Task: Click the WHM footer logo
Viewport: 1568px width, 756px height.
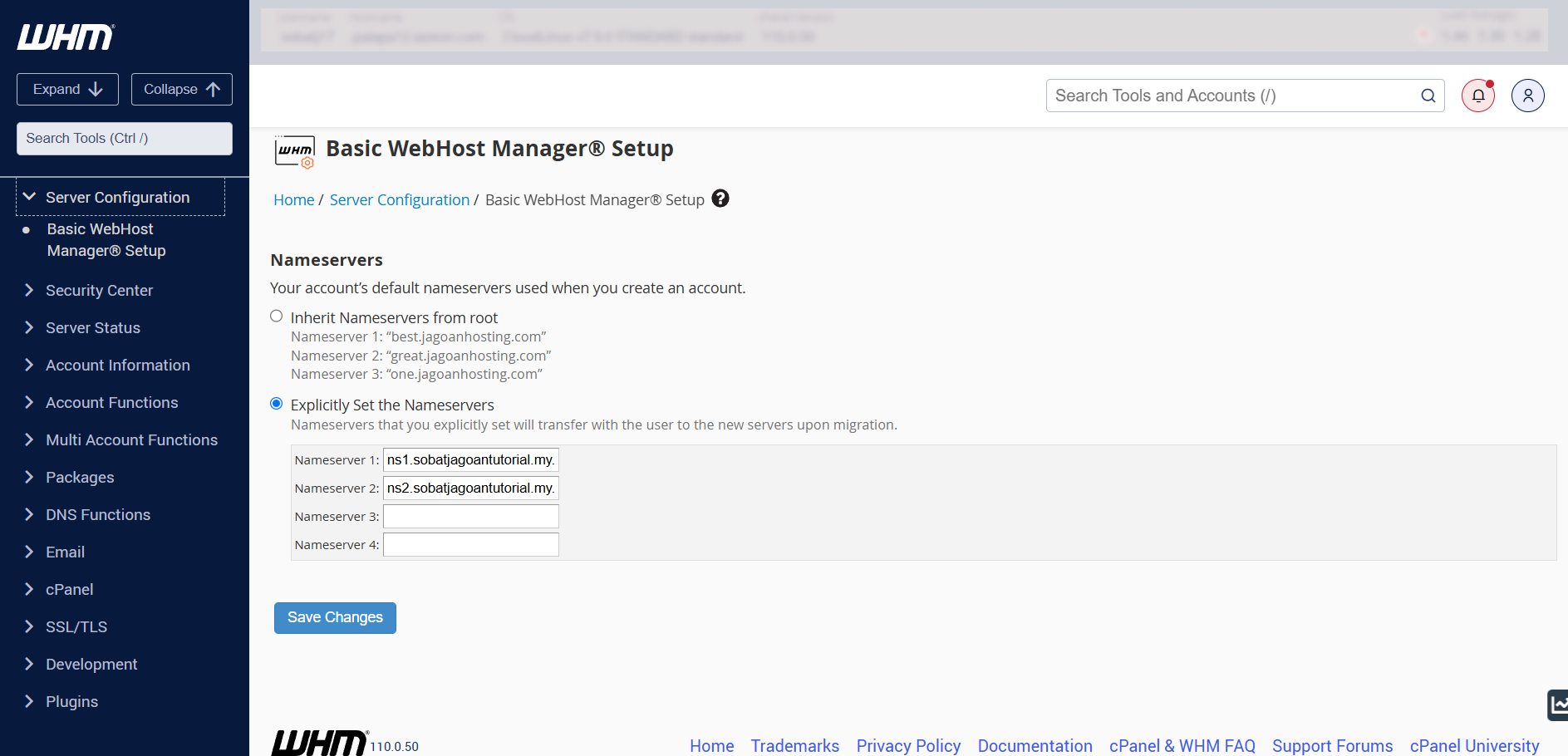Action: pos(320,743)
